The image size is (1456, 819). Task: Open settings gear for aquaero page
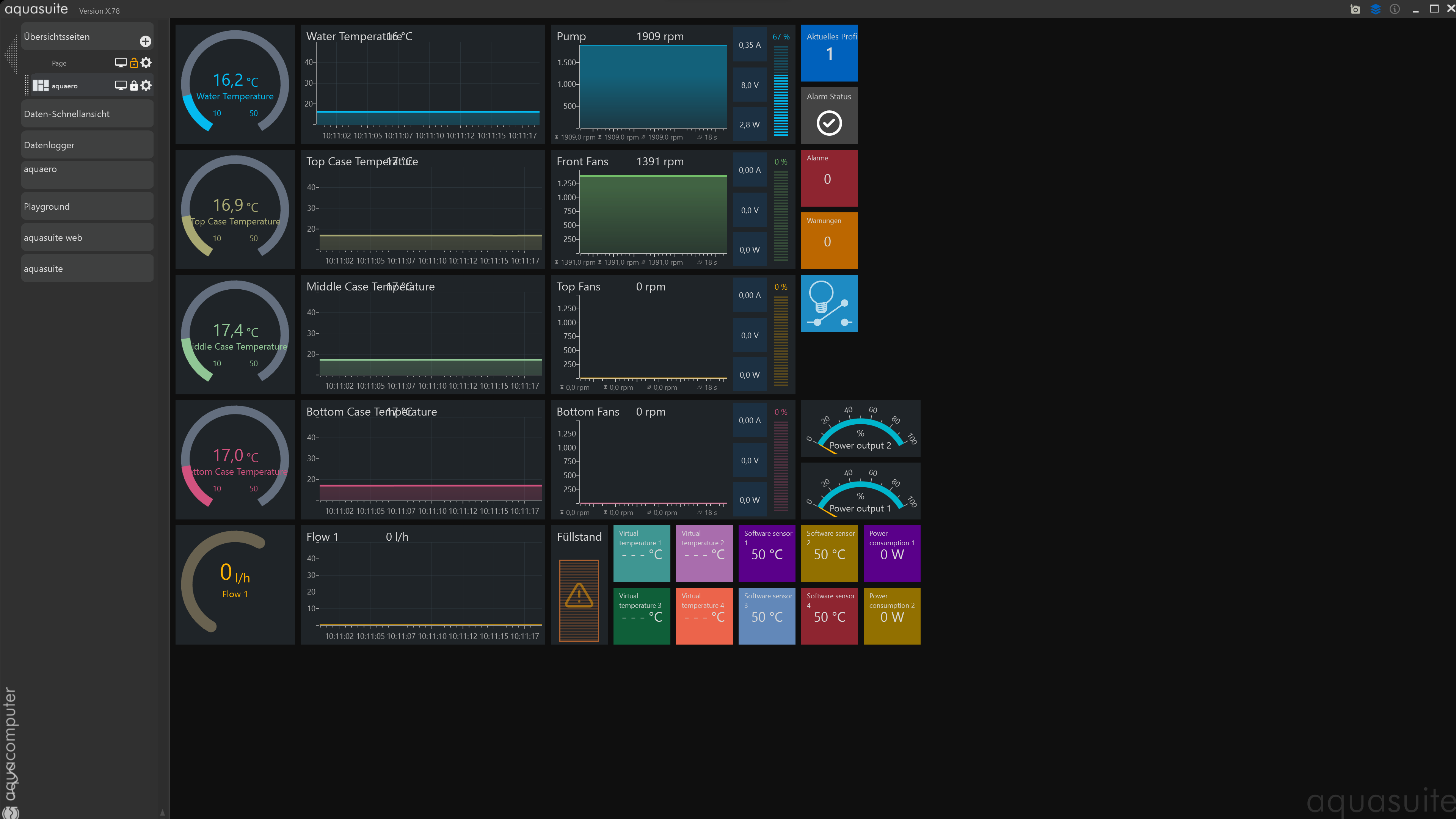[146, 85]
